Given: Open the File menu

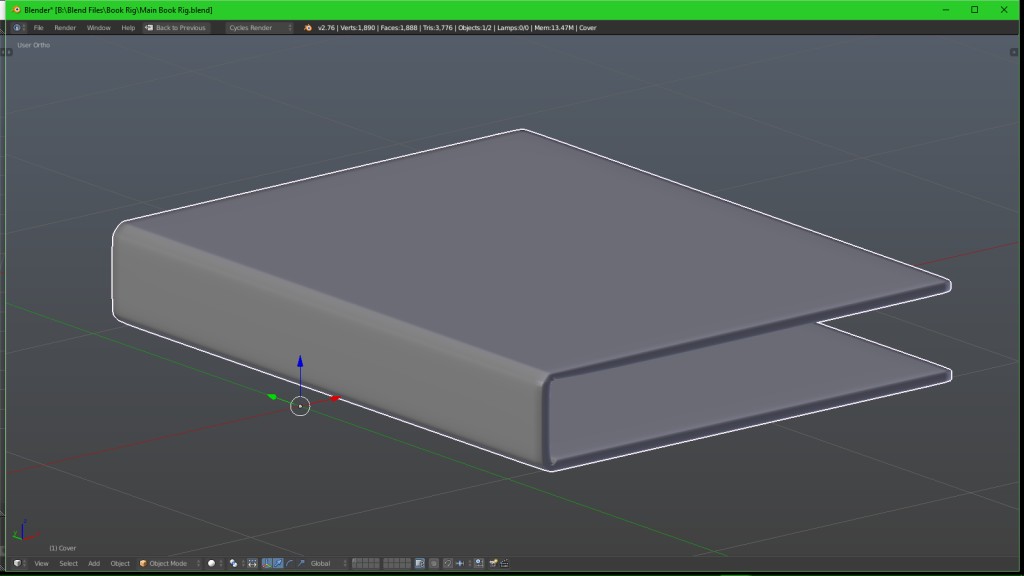Looking at the screenshot, I should coord(38,27).
